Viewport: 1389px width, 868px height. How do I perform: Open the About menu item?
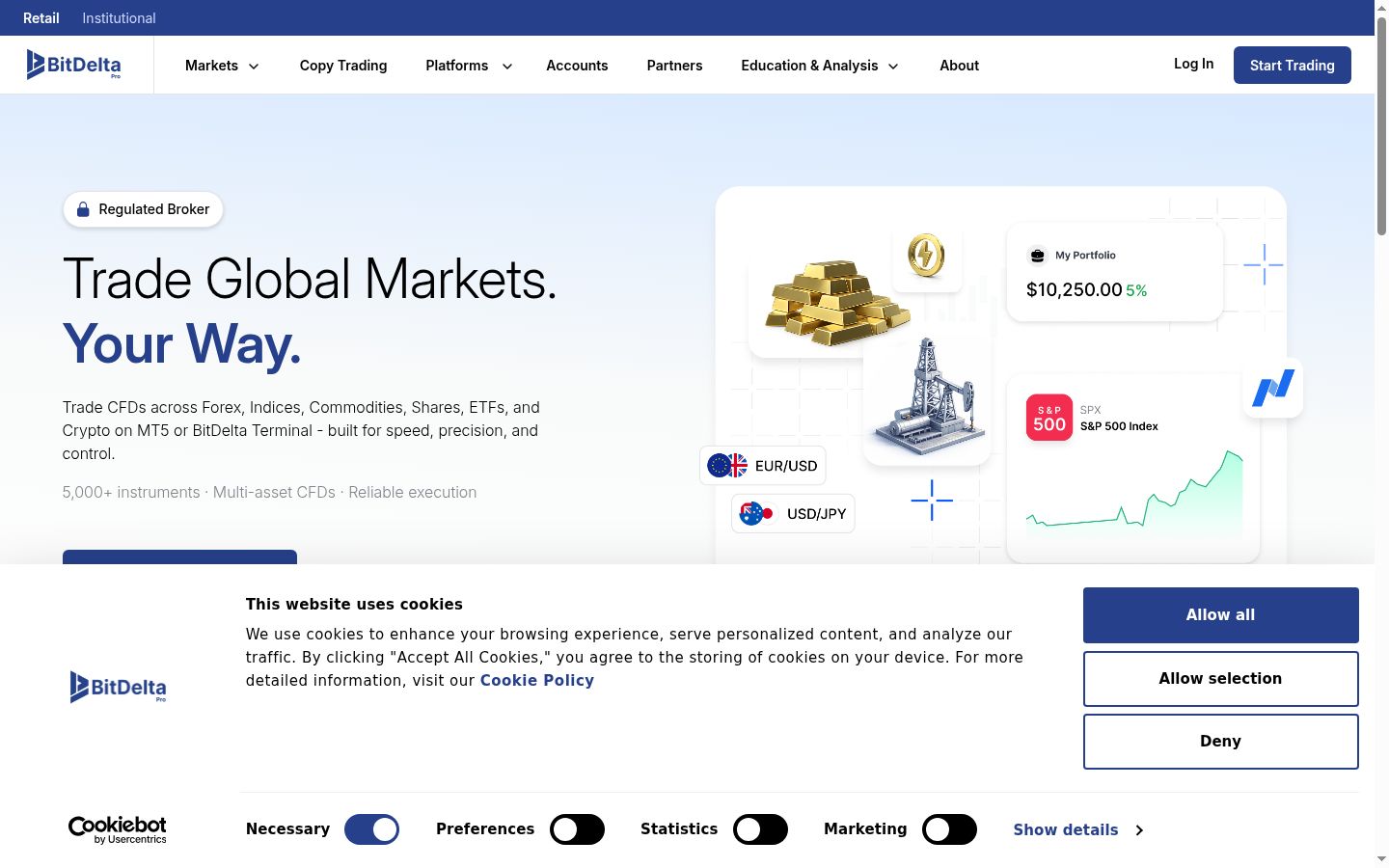[x=960, y=66]
